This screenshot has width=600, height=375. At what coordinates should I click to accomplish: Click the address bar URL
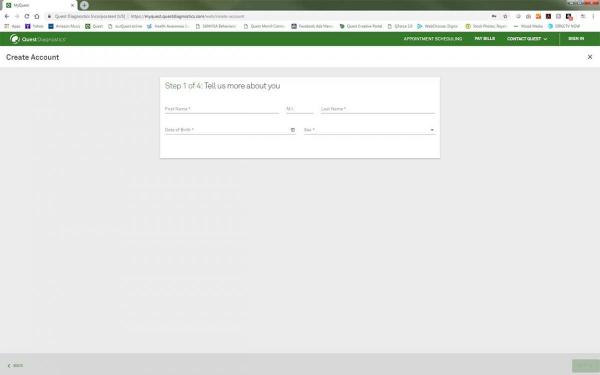188,16
